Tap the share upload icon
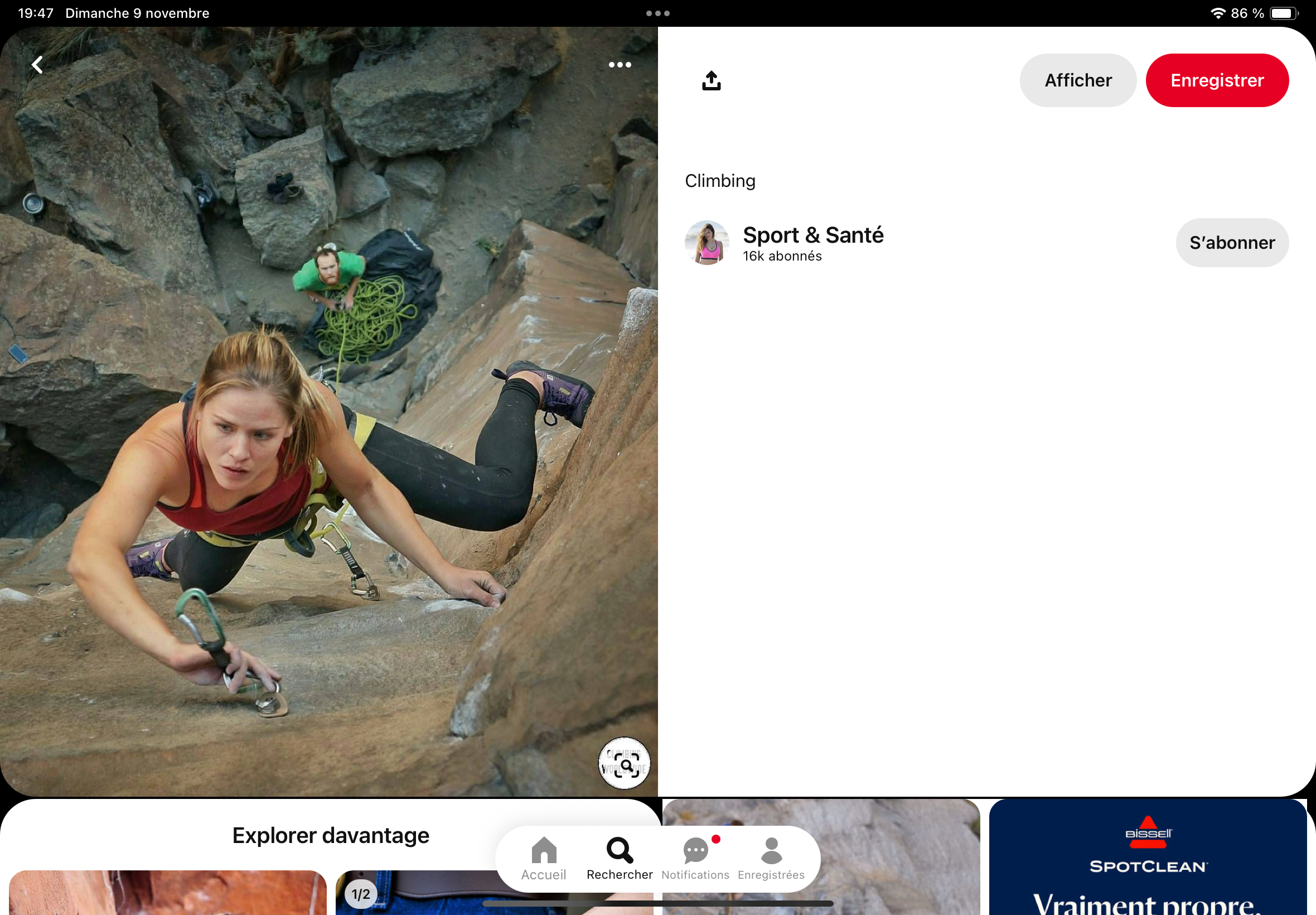This screenshot has height=915, width=1316. pyautogui.click(x=711, y=81)
